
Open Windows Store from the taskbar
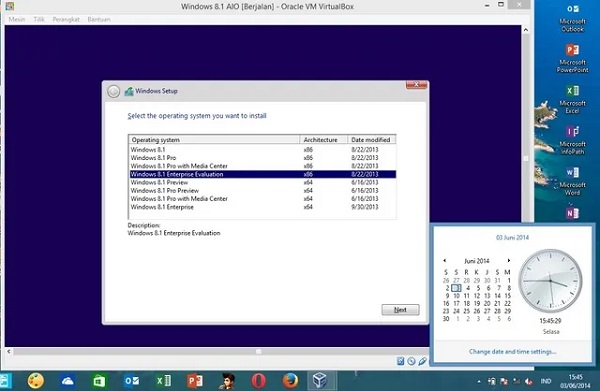(x=99, y=381)
